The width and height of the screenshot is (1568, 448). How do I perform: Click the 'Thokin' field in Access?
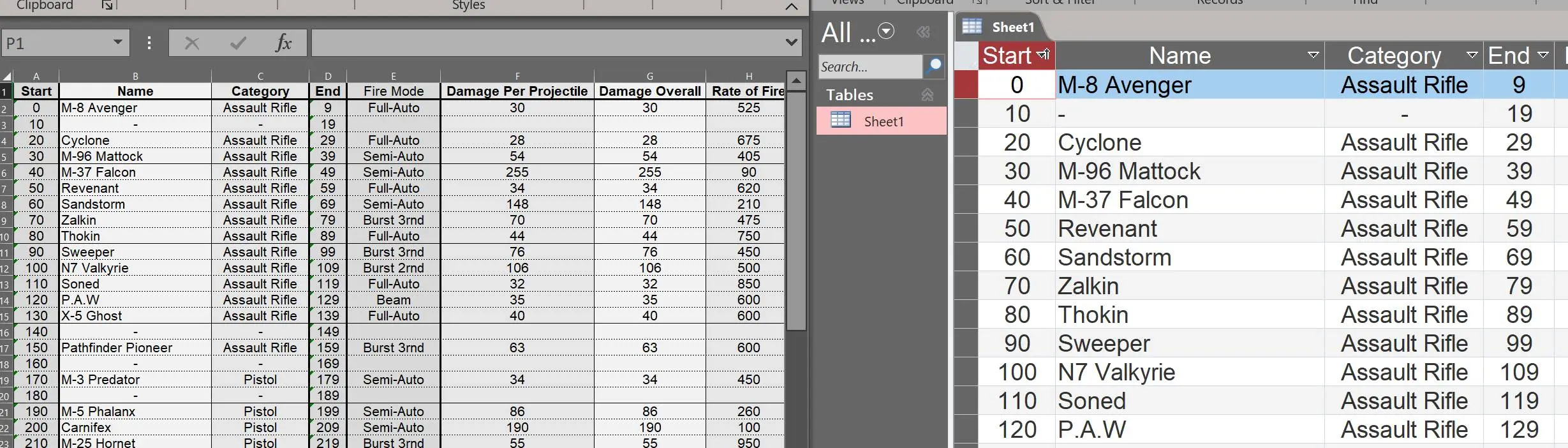coord(1190,315)
